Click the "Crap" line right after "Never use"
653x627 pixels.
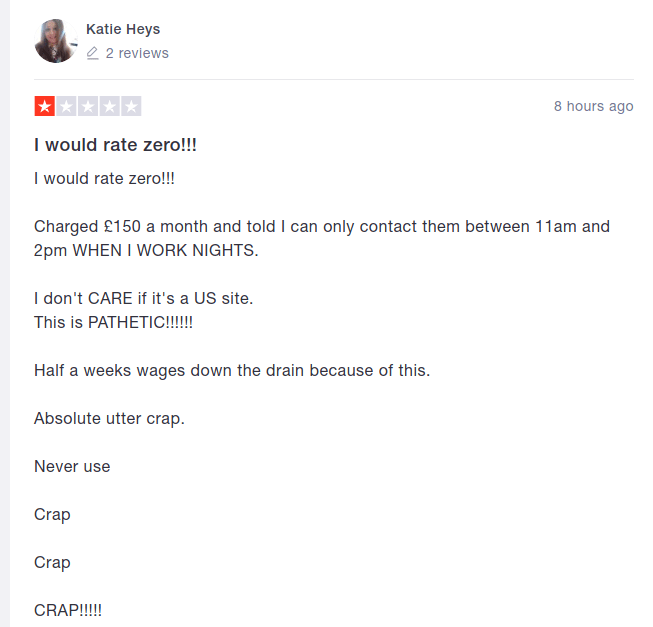[x=52, y=514]
